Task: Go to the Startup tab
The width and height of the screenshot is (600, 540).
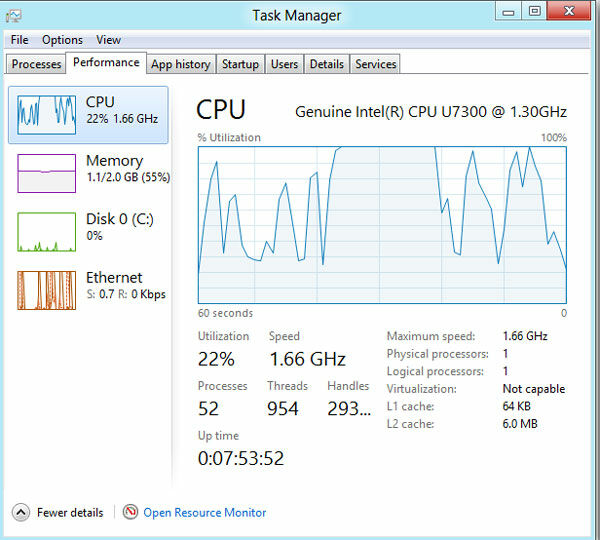Action: click(x=240, y=64)
